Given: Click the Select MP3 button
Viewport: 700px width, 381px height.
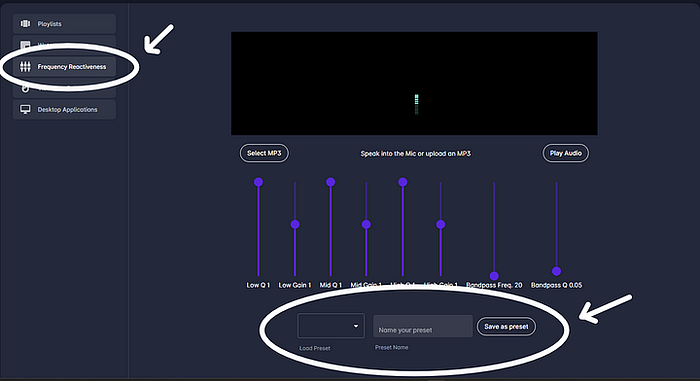Looking at the screenshot, I should click(264, 153).
